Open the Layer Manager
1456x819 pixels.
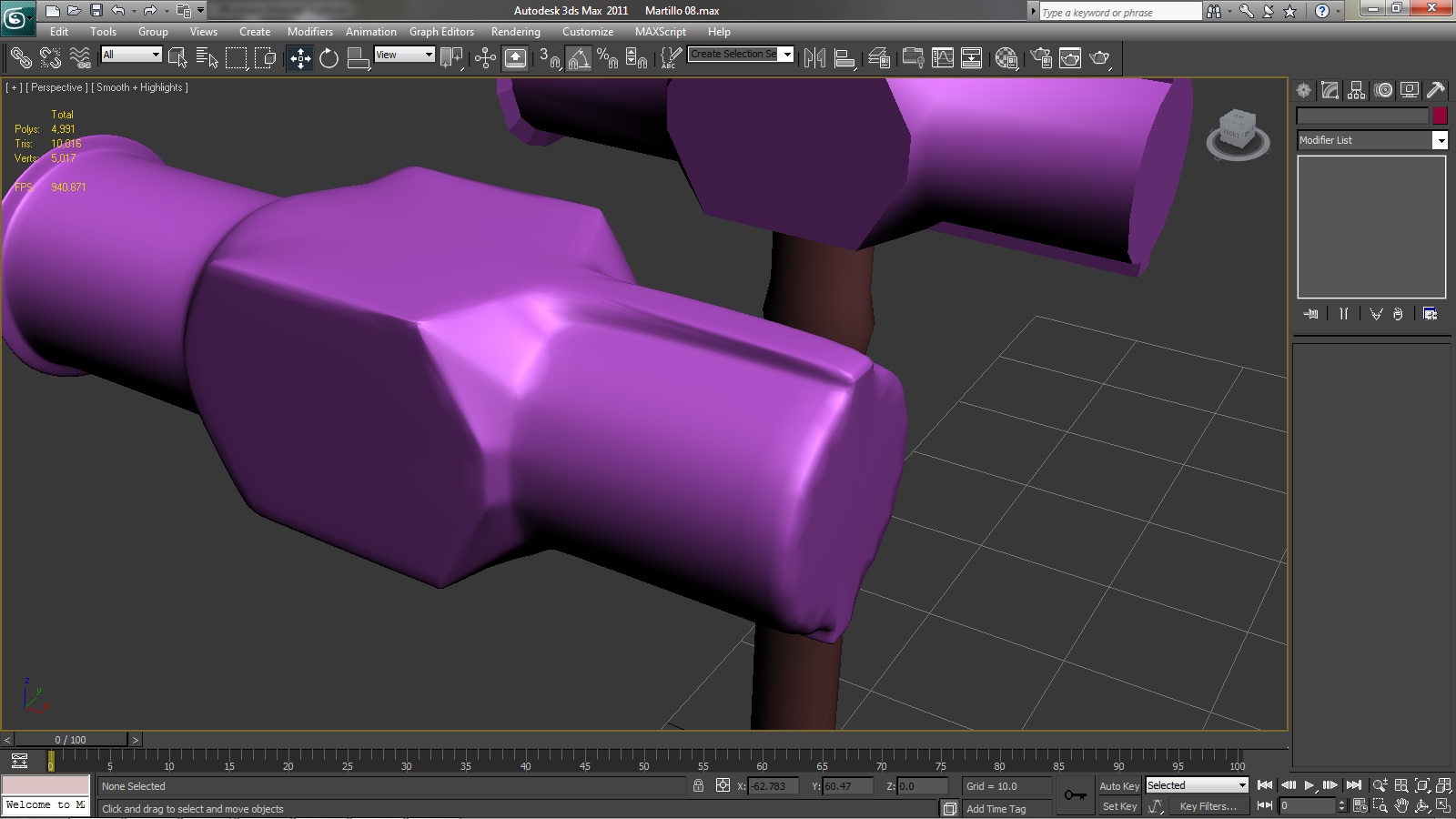click(x=879, y=58)
